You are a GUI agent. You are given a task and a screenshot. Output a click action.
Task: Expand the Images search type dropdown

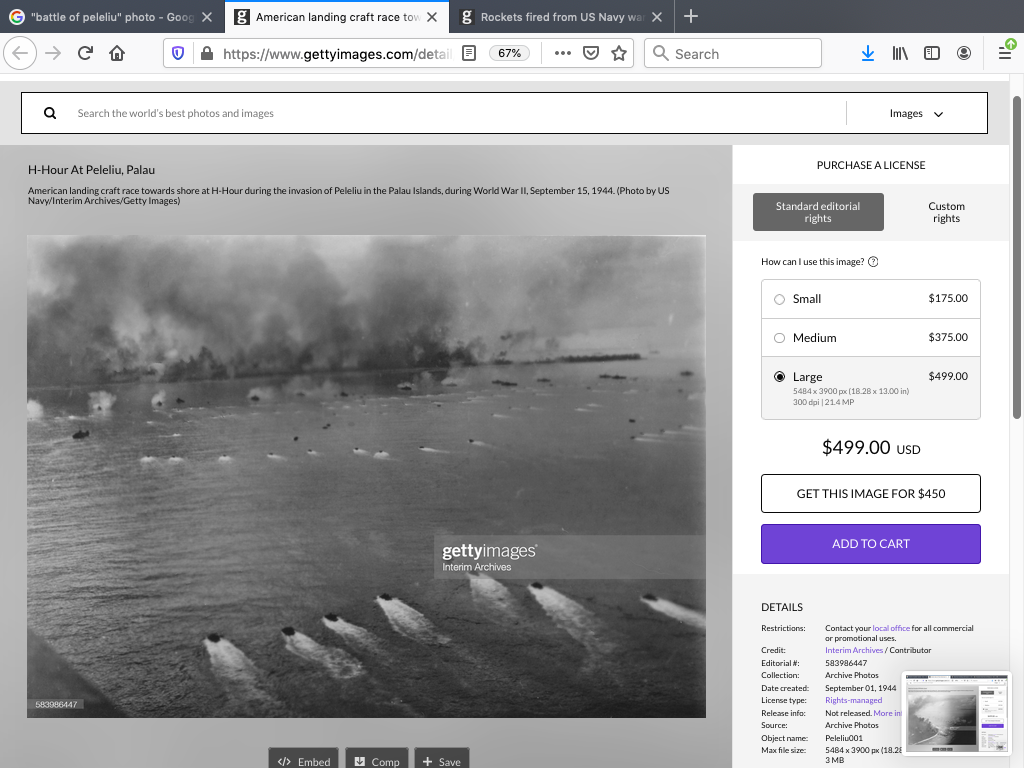(916, 114)
